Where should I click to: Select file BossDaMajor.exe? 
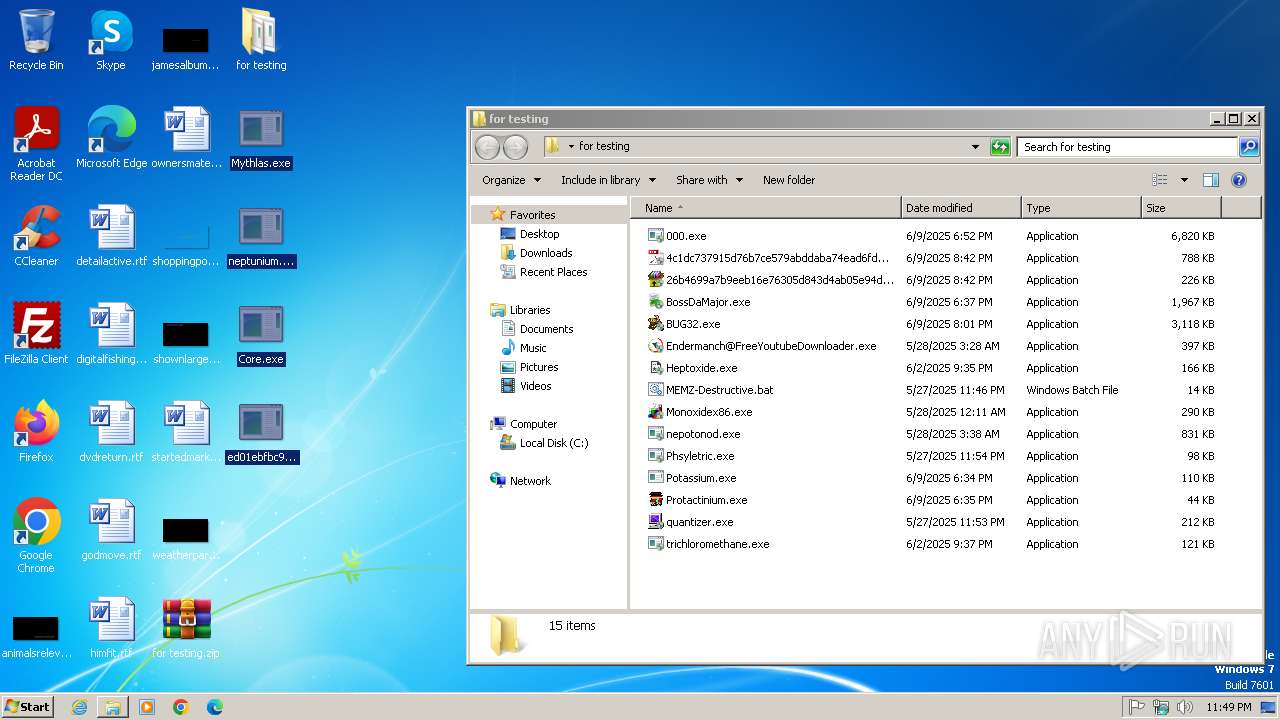coord(707,302)
